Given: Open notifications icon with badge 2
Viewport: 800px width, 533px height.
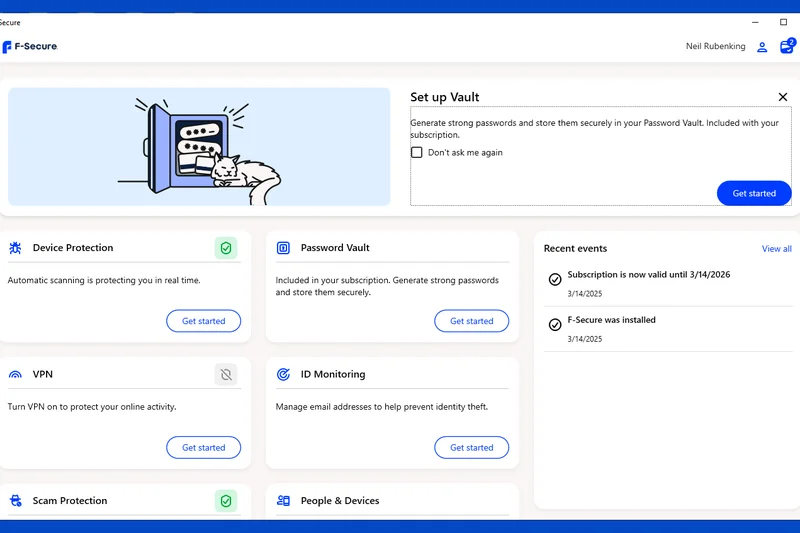Looking at the screenshot, I should (787, 47).
